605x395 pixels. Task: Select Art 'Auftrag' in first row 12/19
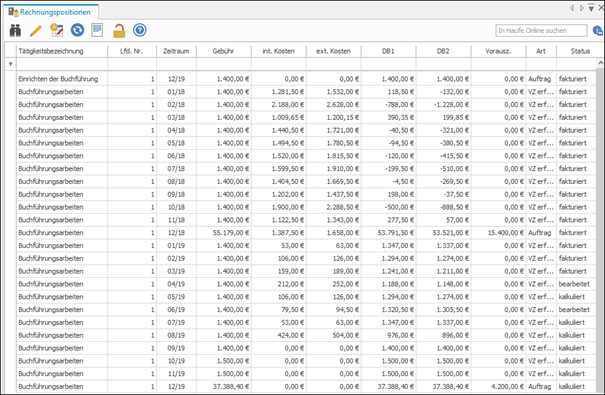tap(541, 79)
